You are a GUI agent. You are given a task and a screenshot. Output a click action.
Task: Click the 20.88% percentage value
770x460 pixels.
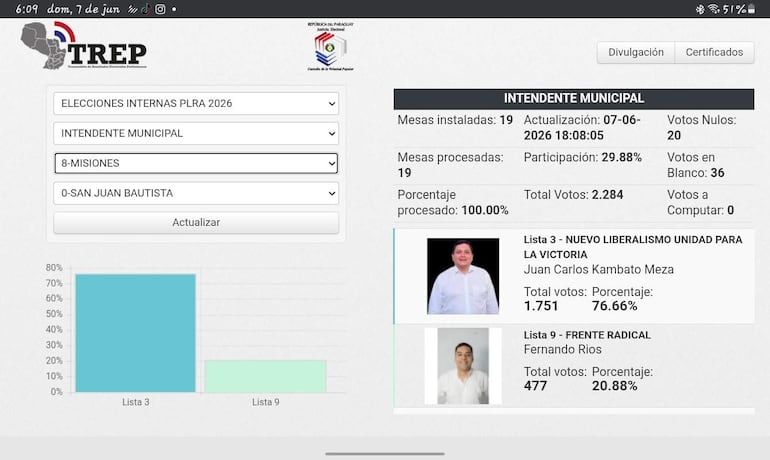pyautogui.click(x=614, y=386)
